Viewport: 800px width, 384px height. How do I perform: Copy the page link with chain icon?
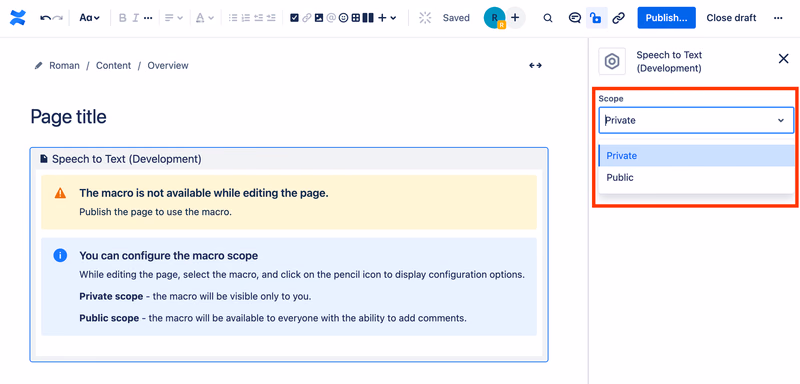point(618,18)
